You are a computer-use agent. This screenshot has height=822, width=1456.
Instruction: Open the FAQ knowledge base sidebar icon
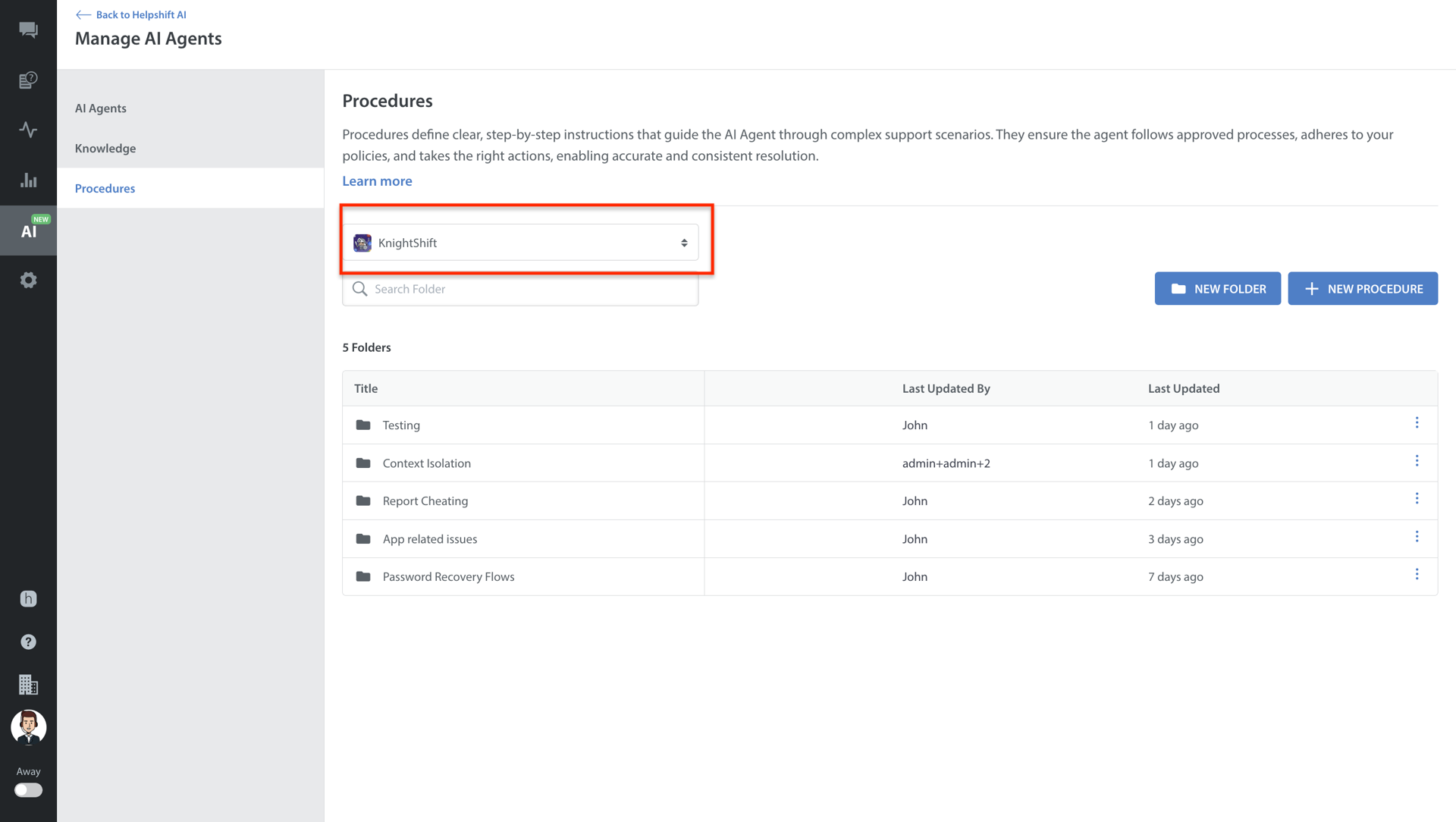(x=28, y=80)
